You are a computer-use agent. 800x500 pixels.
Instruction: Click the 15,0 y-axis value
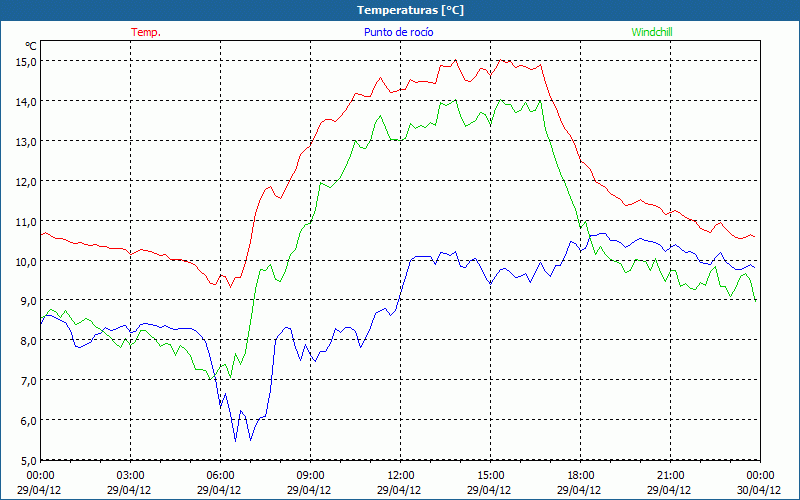pyautogui.click(x=26, y=62)
